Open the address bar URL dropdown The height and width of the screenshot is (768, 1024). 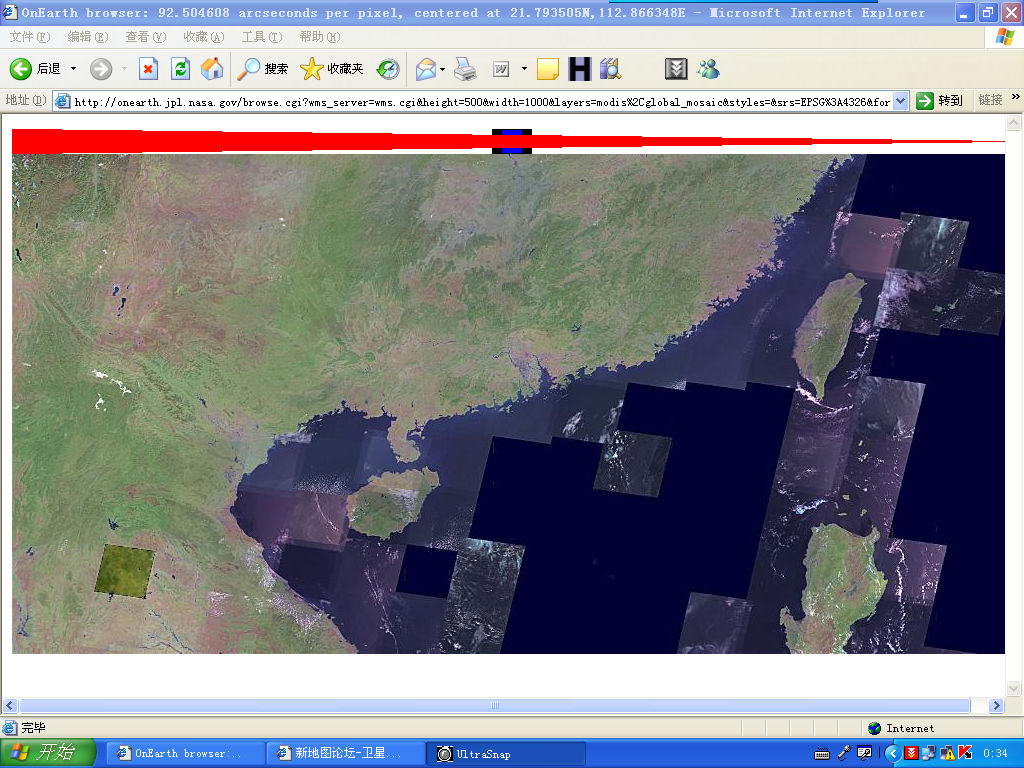tap(900, 101)
